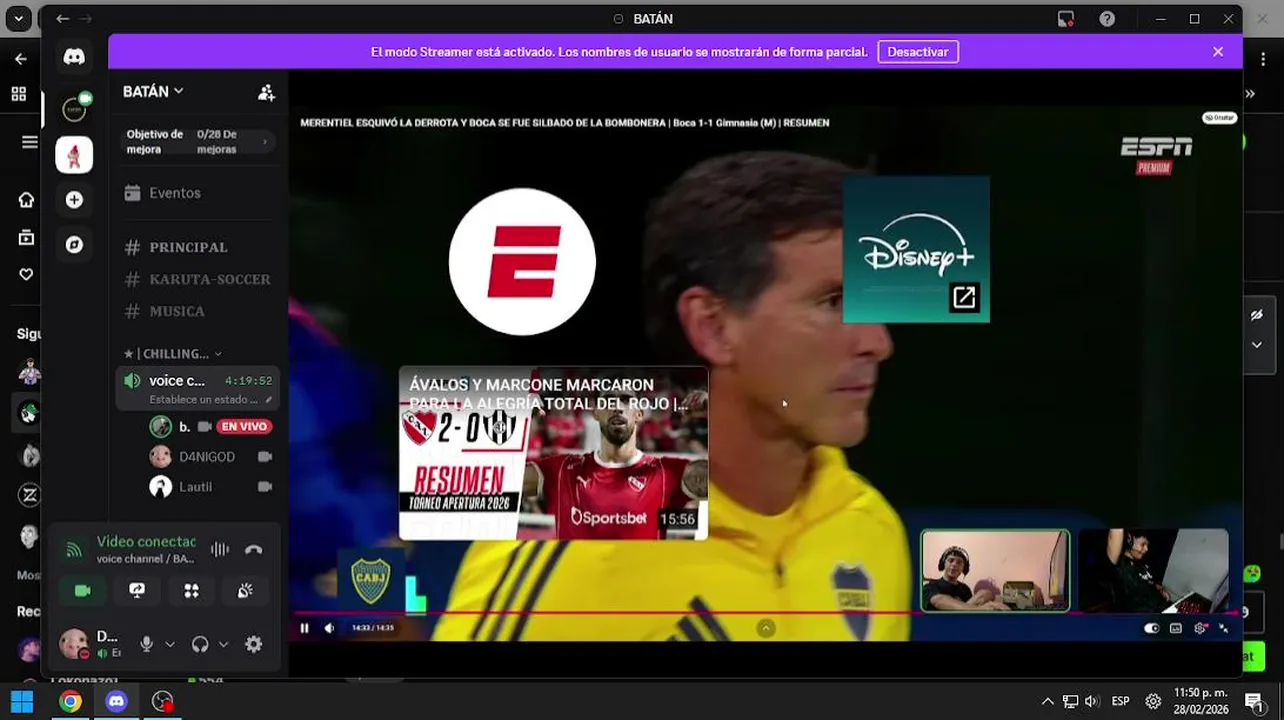This screenshot has height=720, width=1284.
Task: Open connection signal info icon
Action: click(x=74, y=549)
